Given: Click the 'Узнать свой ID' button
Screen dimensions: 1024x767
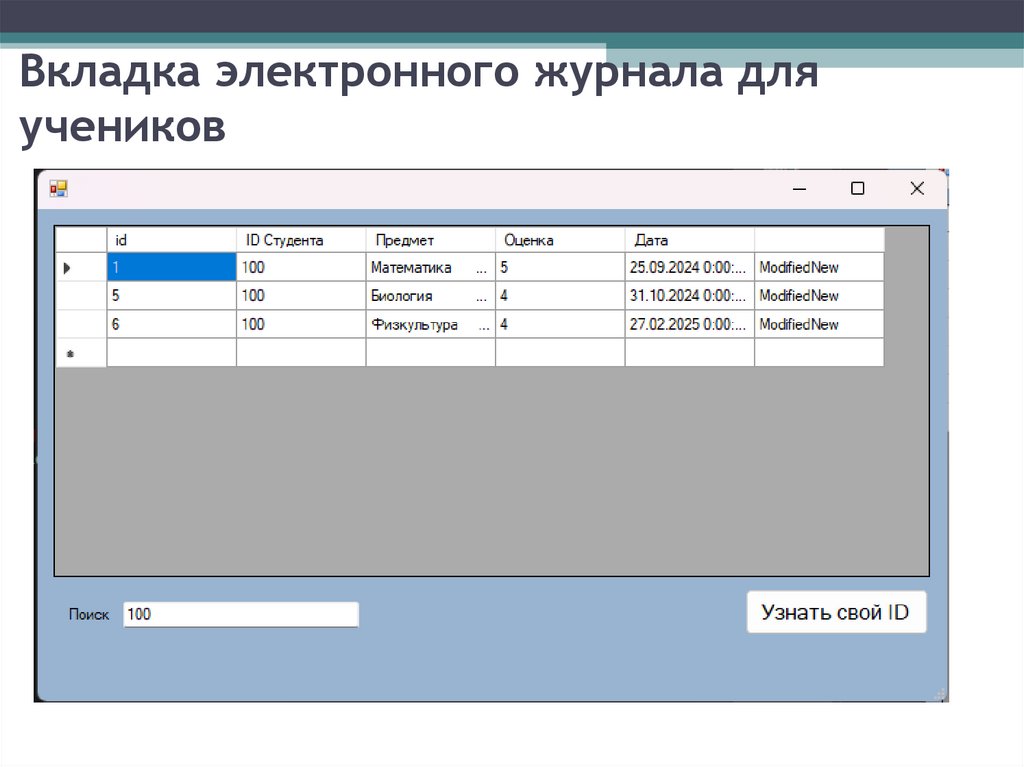Looking at the screenshot, I should click(836, 612).
